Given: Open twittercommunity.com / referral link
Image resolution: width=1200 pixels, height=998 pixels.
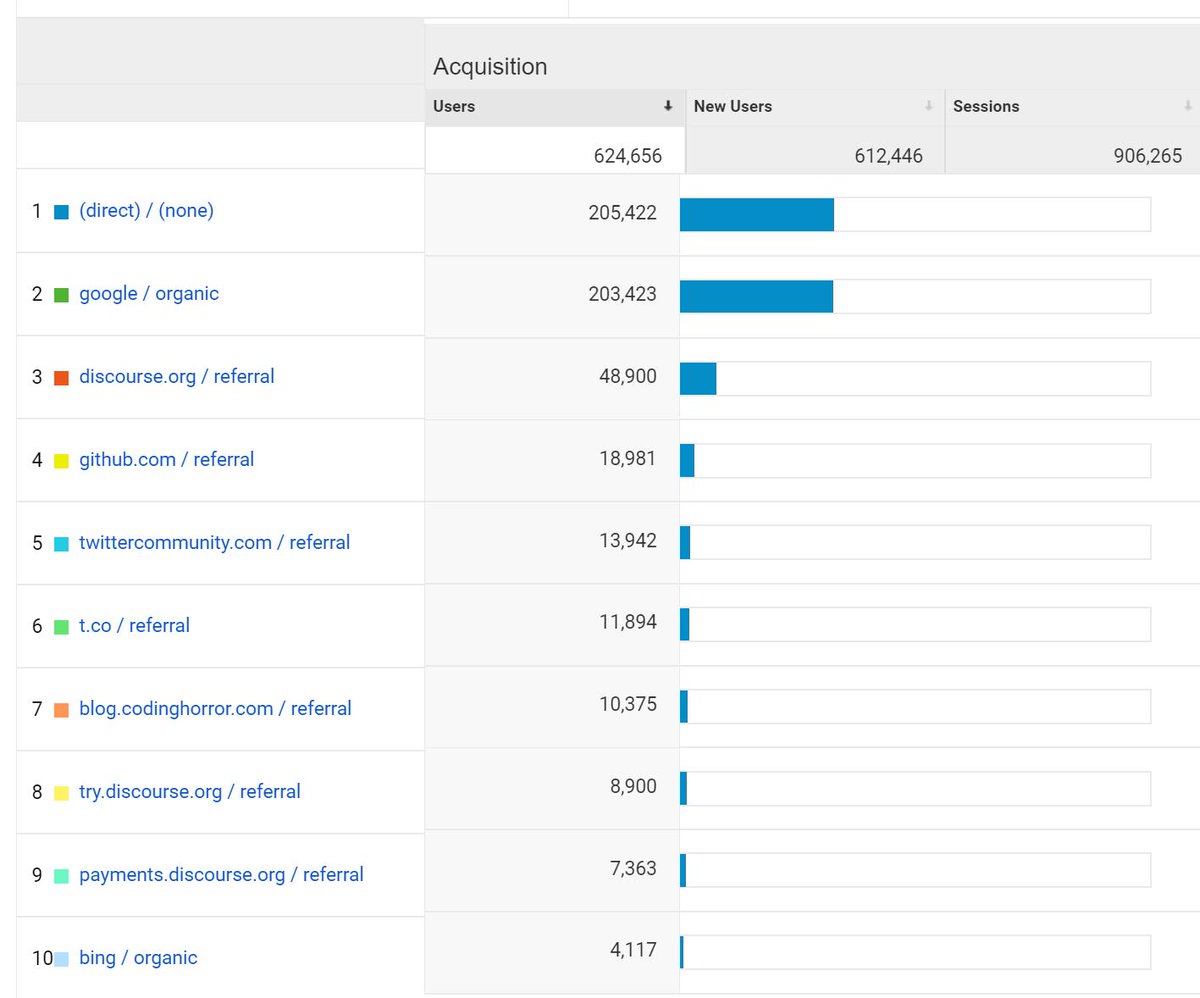Looking at the screenshot, I should 214,543.
